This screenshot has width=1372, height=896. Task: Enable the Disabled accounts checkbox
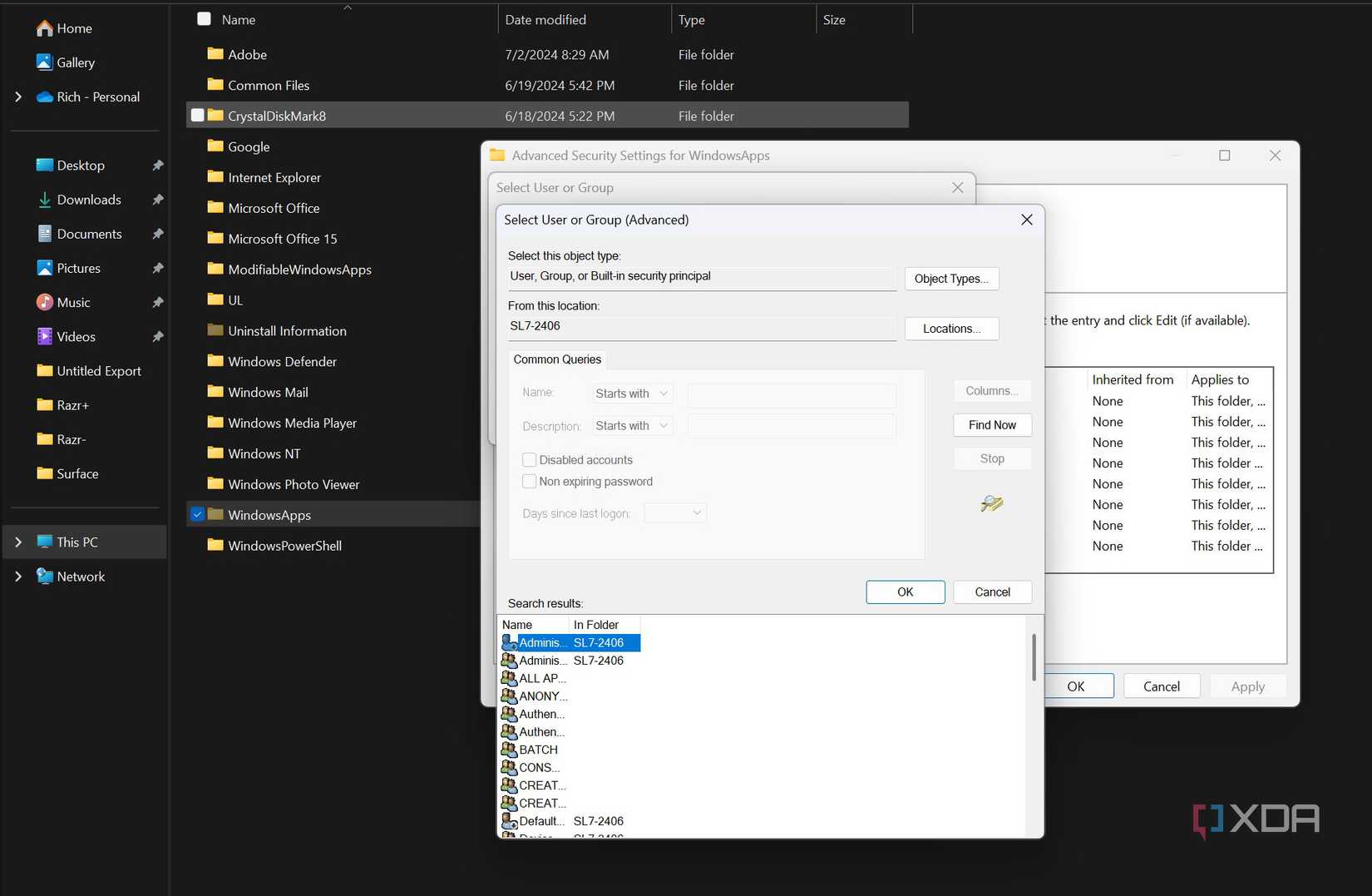pos(529,459)
